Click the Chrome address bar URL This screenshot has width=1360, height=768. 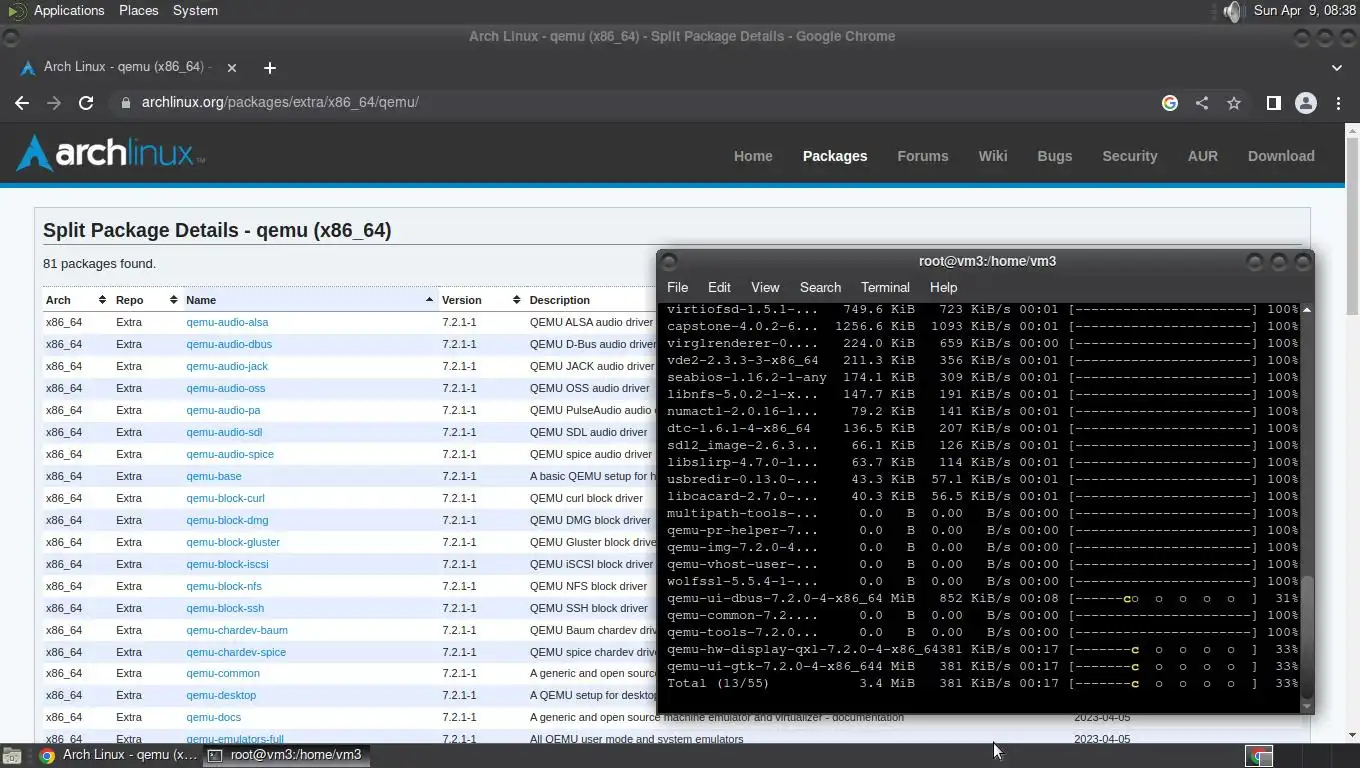click(x=280, y=103)
